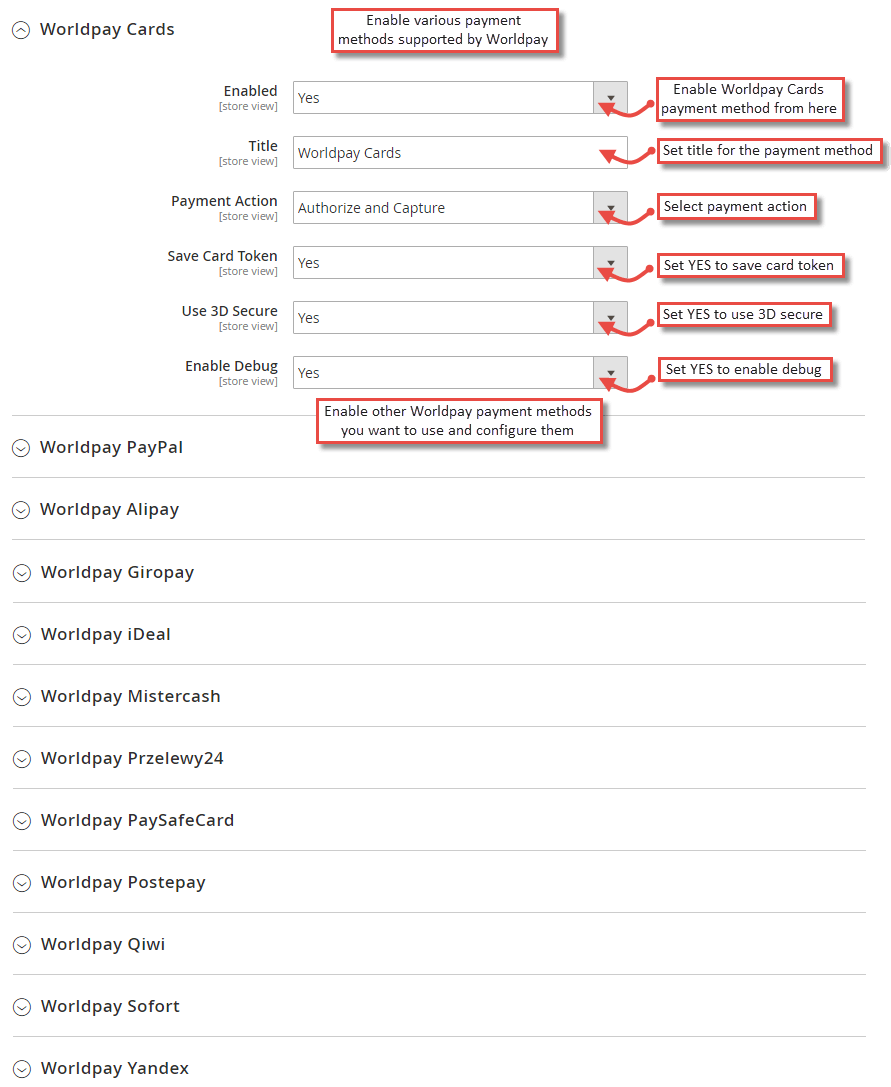The height and width of the screenshot is (1087, 891).
Task: Open the Enable Debug dropdown
Action: tap(460, 373)
